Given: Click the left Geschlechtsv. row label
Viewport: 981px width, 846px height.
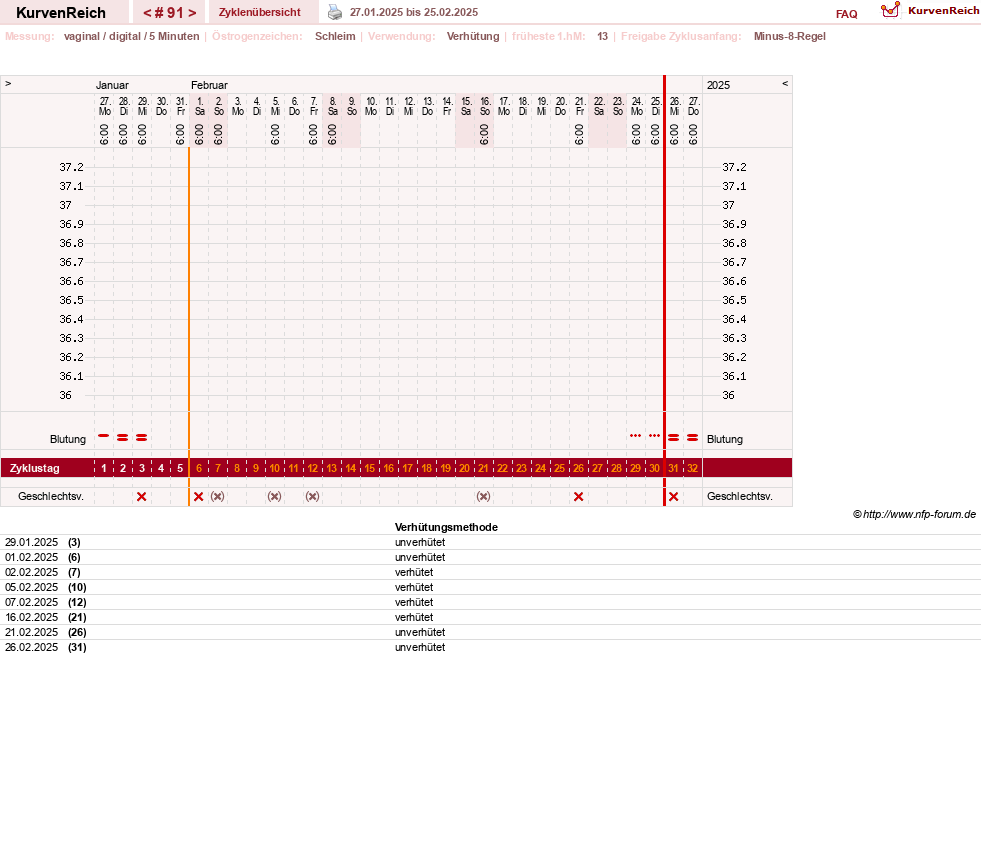Looking at the screenshot, I should click(x=51, y=496).
